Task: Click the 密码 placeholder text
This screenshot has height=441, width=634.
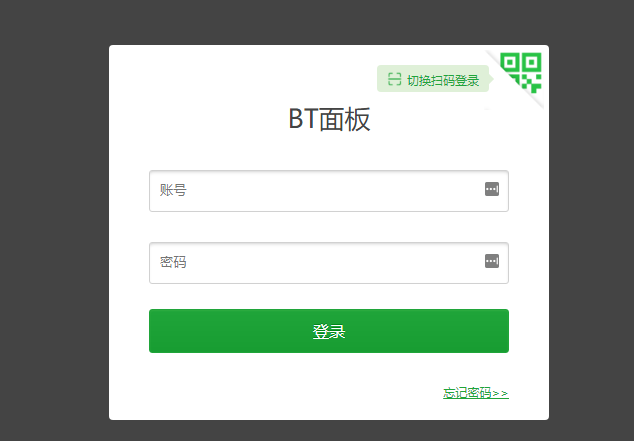Action: (173, 262)
